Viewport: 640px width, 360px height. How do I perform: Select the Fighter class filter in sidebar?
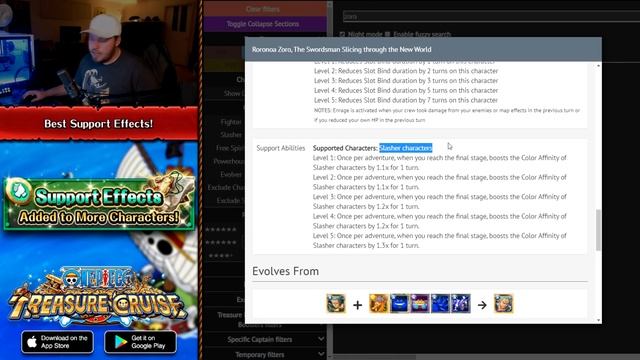(231, 122)
